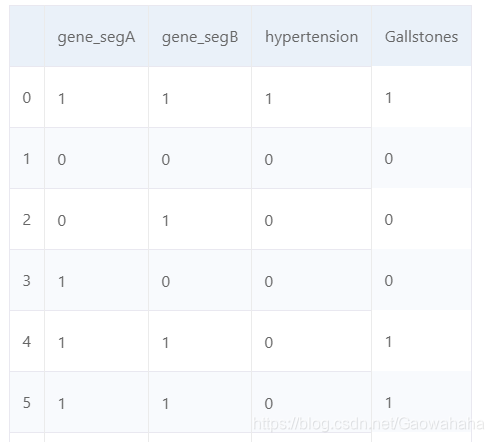Click Gallstones cell in row 1
The width and height of the screenshot is (494, 442).
421,158
